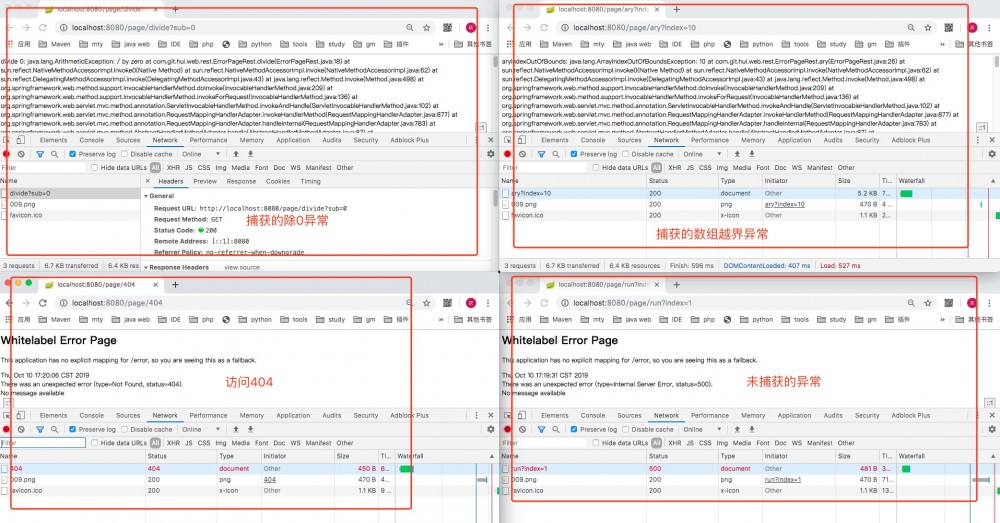
Task: Open the Online throttling dropdown in 404 window
Action: (201, 429)
